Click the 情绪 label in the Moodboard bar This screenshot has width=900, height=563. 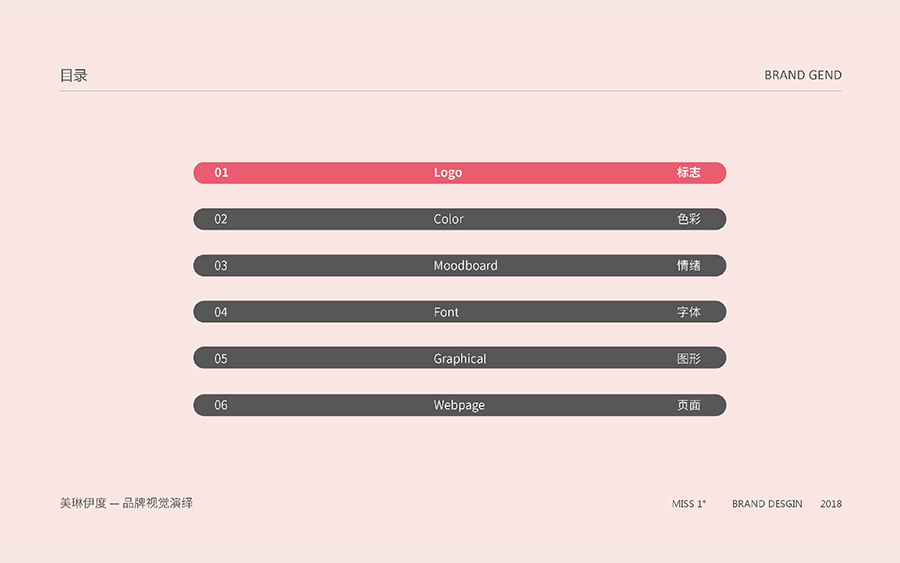tap(688, 266)
